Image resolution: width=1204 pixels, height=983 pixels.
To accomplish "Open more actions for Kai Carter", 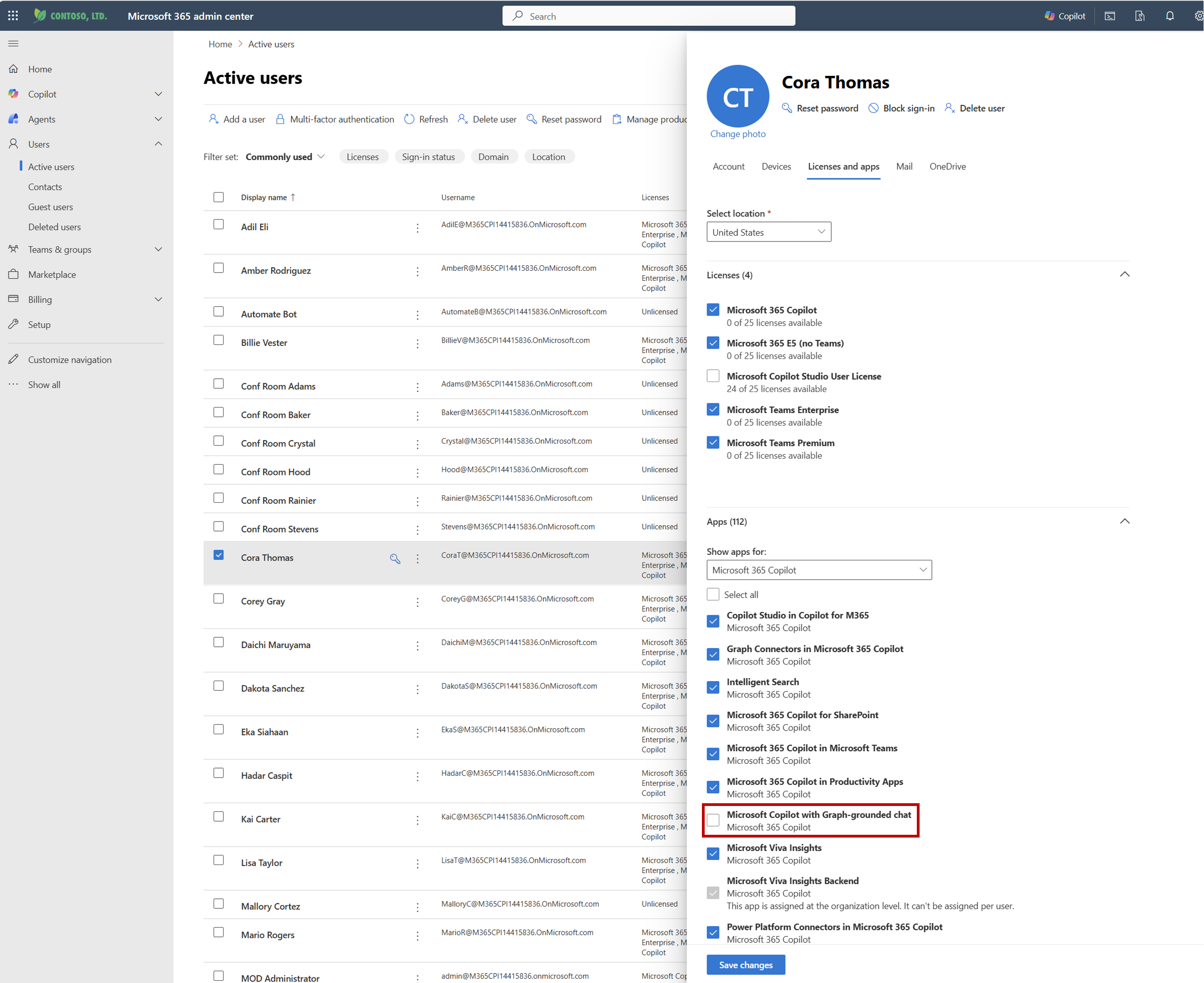I will 418,820.
